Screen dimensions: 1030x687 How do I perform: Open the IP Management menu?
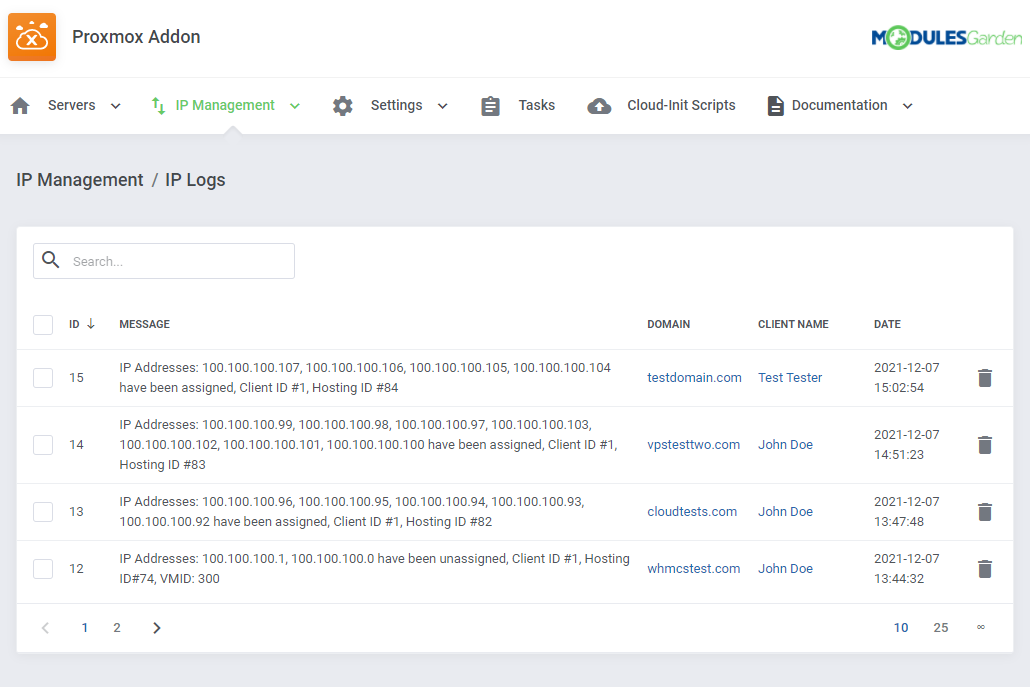pos(225,105)
